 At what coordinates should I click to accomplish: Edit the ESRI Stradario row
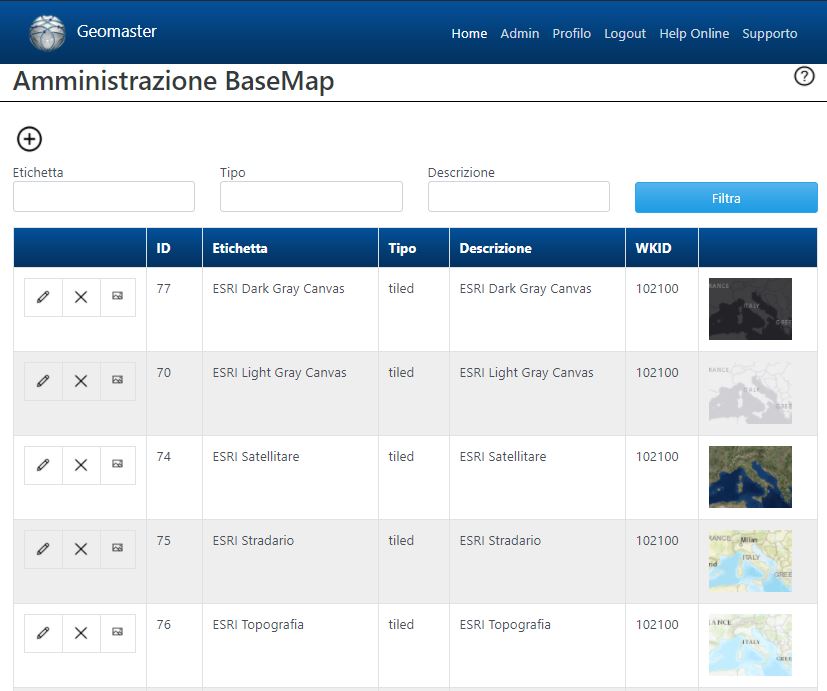pos(43,549)
